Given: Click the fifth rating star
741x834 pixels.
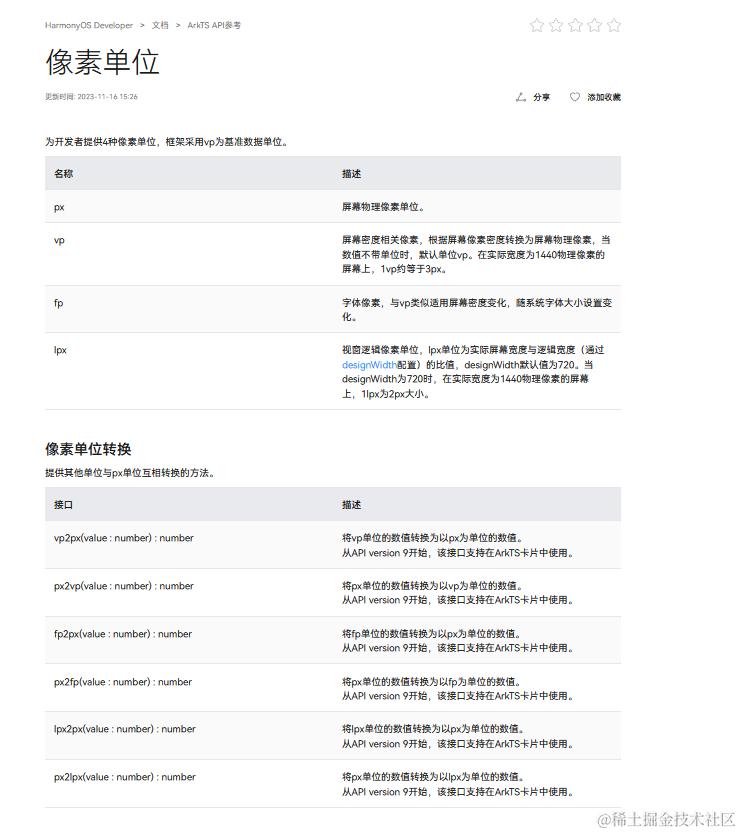Looking at the screenshot, I should (x=613, y=25).
